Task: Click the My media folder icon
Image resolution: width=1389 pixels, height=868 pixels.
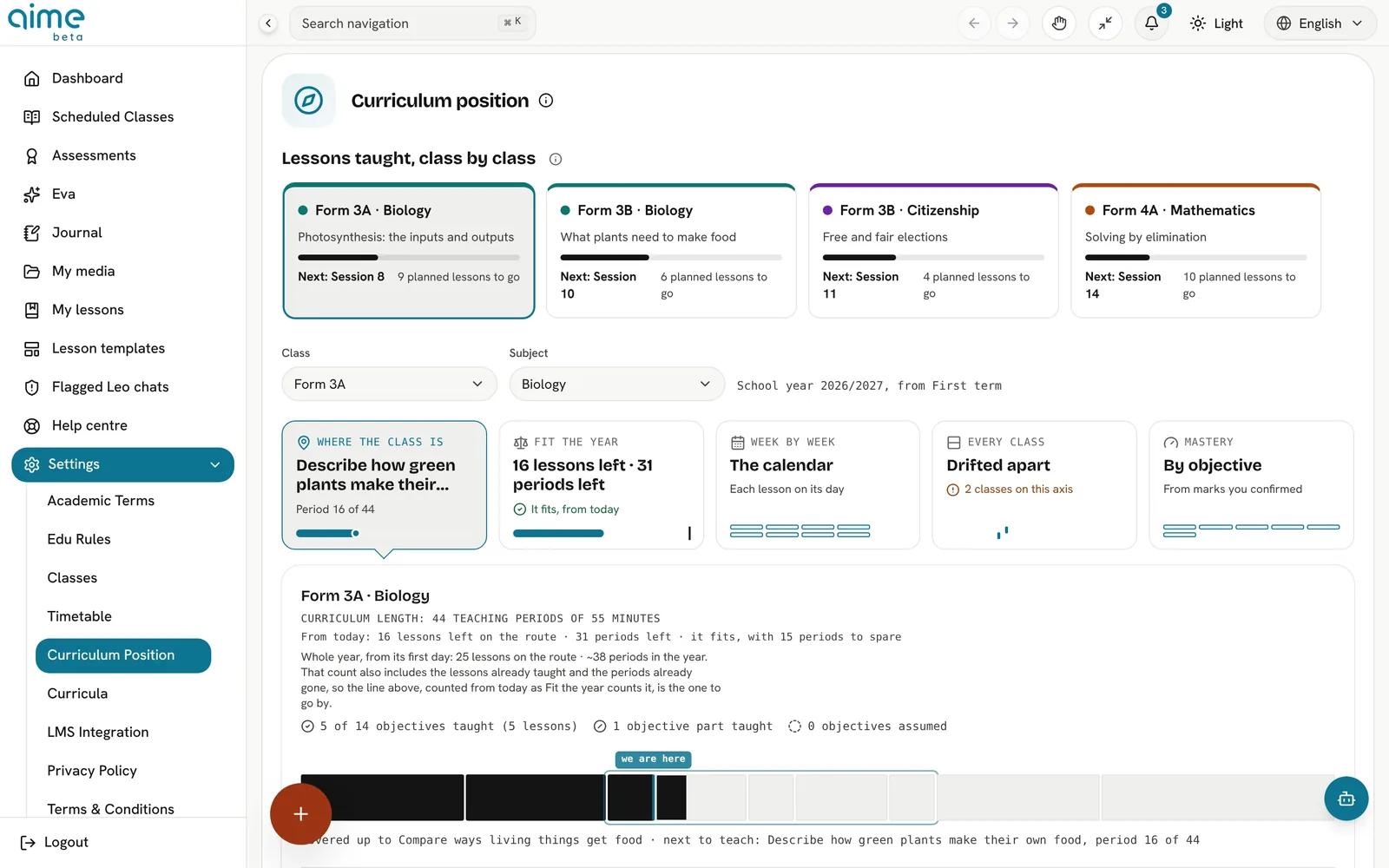Action: point(32,272)
